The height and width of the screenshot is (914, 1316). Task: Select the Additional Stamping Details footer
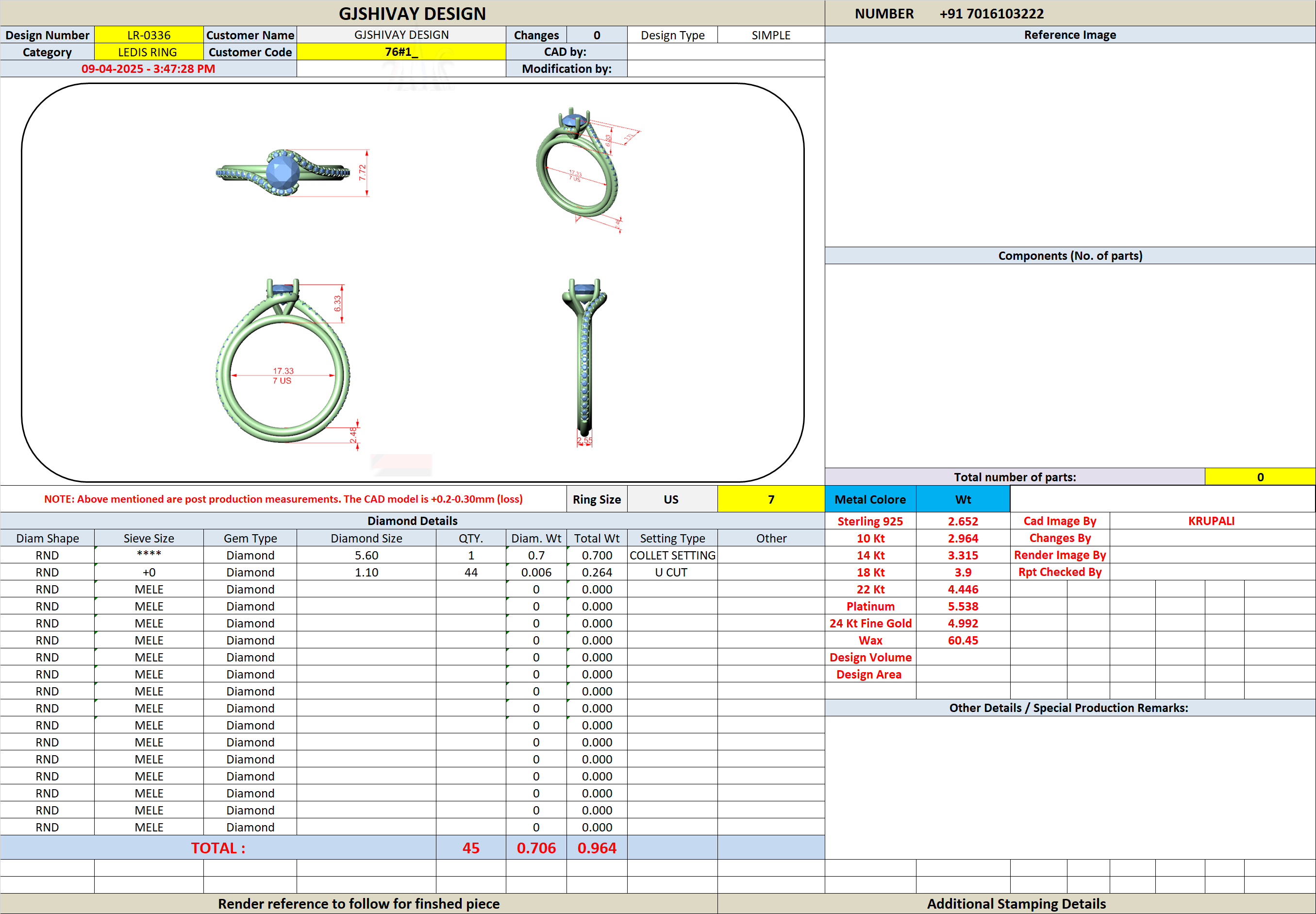click(1016, 904)
